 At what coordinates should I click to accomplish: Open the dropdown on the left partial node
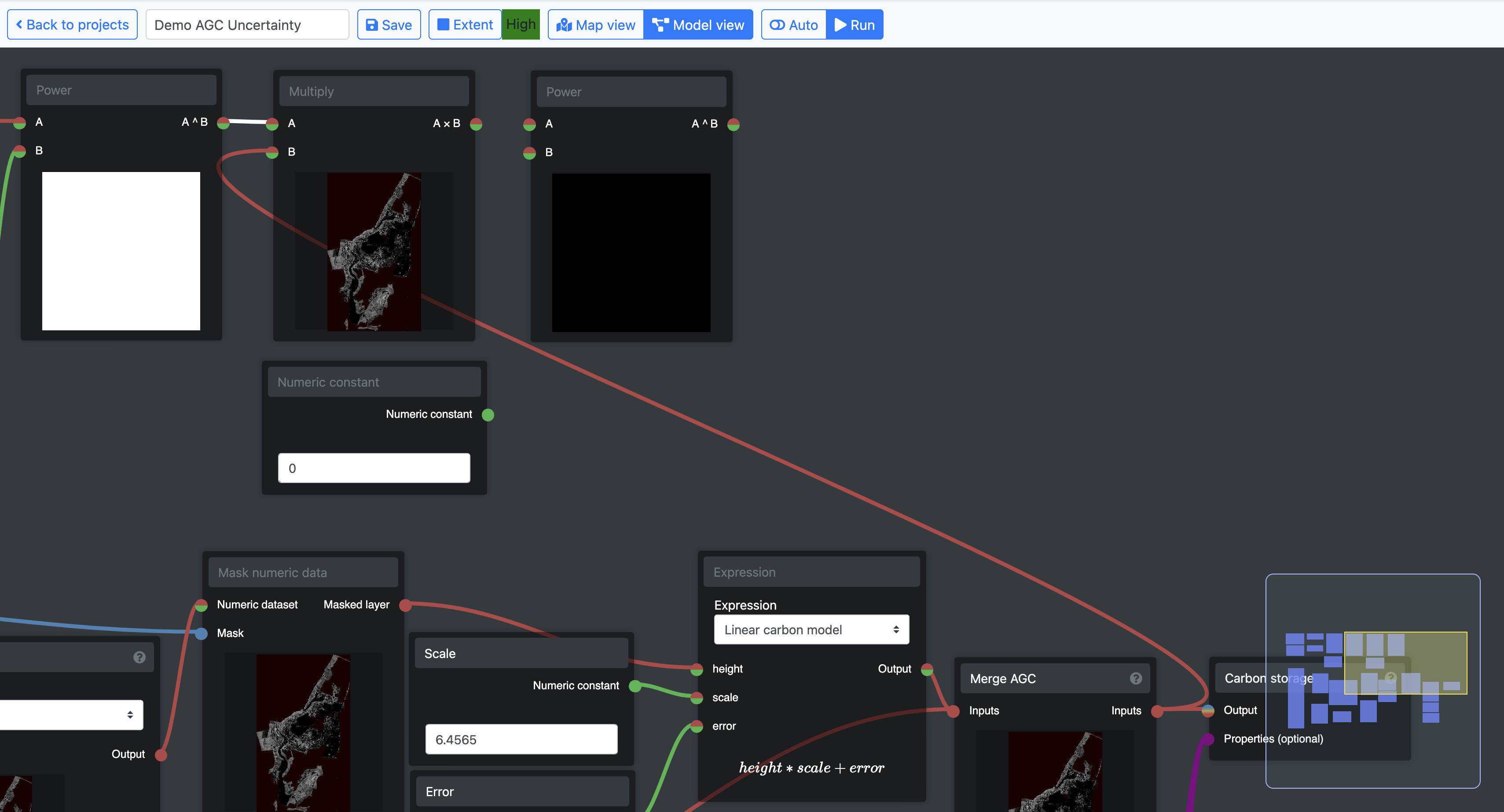pos(70,714)
